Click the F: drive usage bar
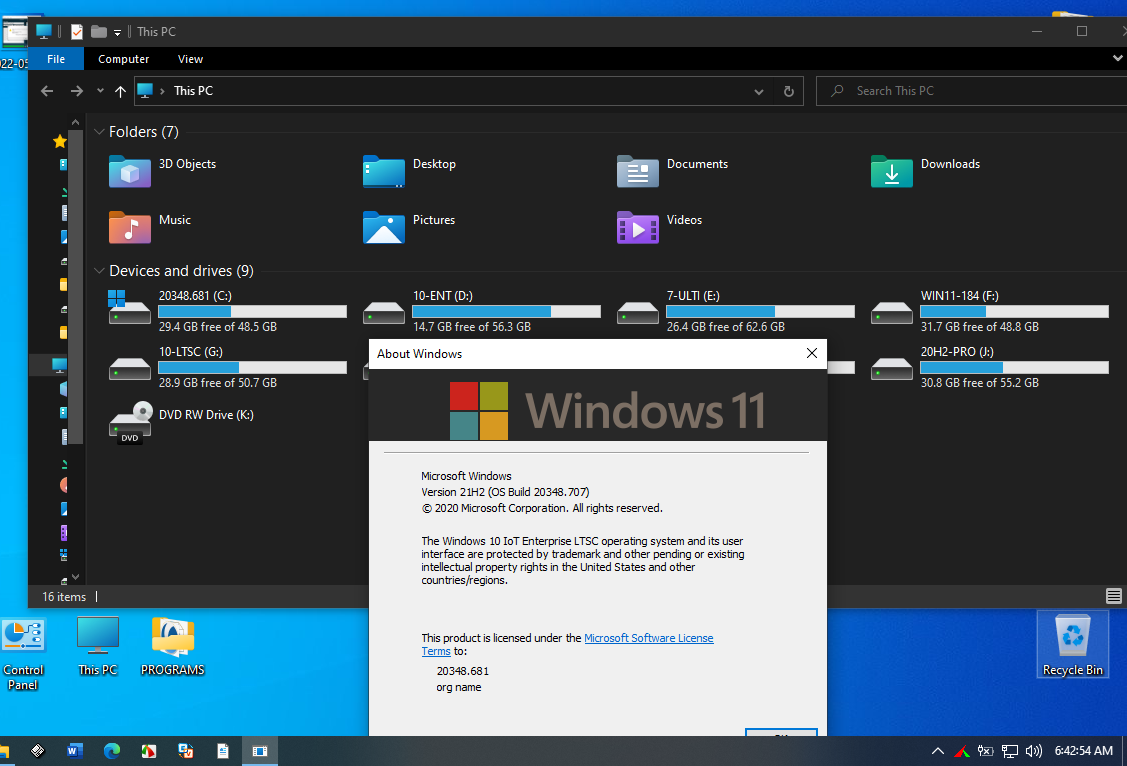The width and height of the screenshot is (1127, 766). point(1014,311)
